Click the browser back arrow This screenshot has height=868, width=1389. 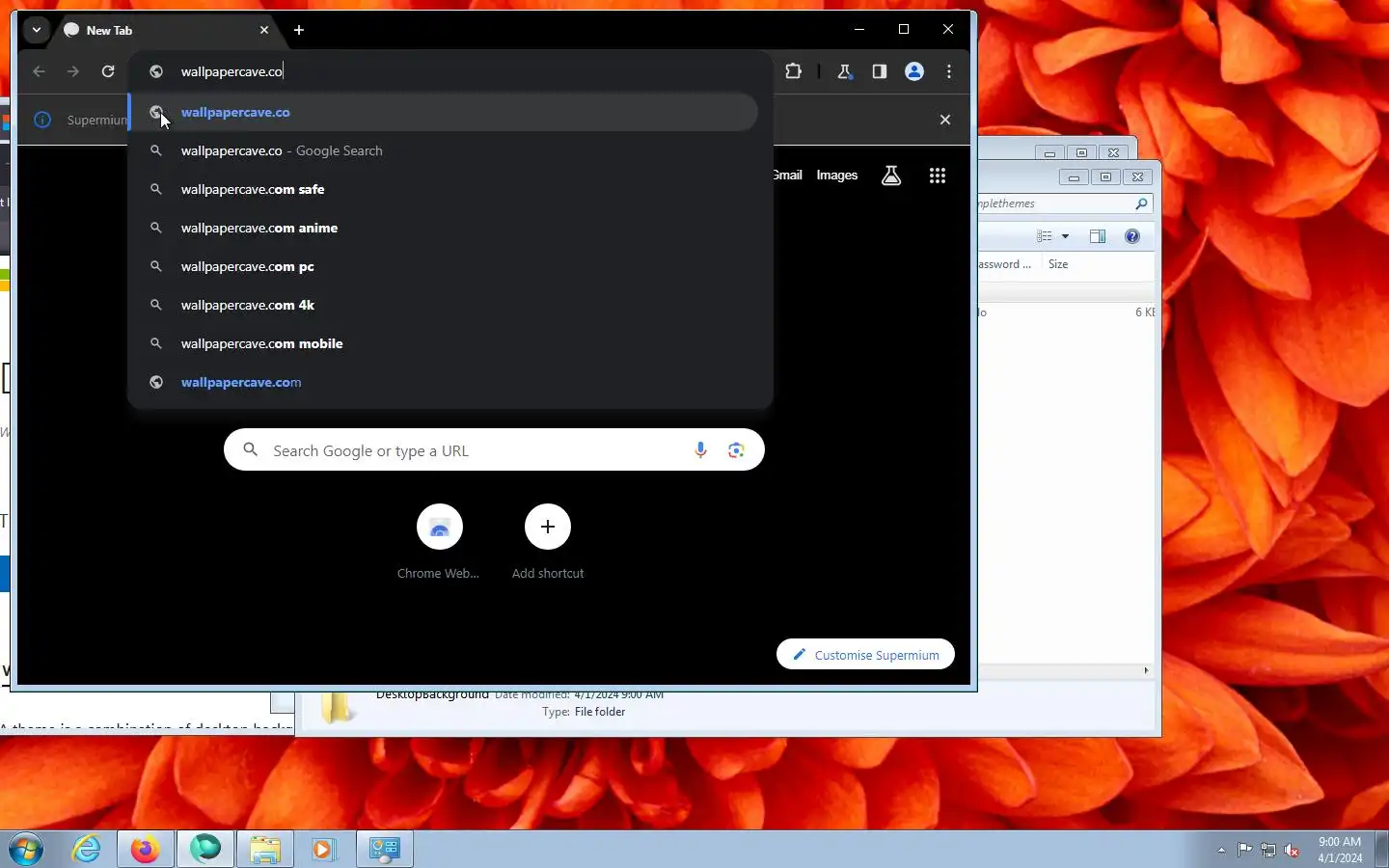39,71
